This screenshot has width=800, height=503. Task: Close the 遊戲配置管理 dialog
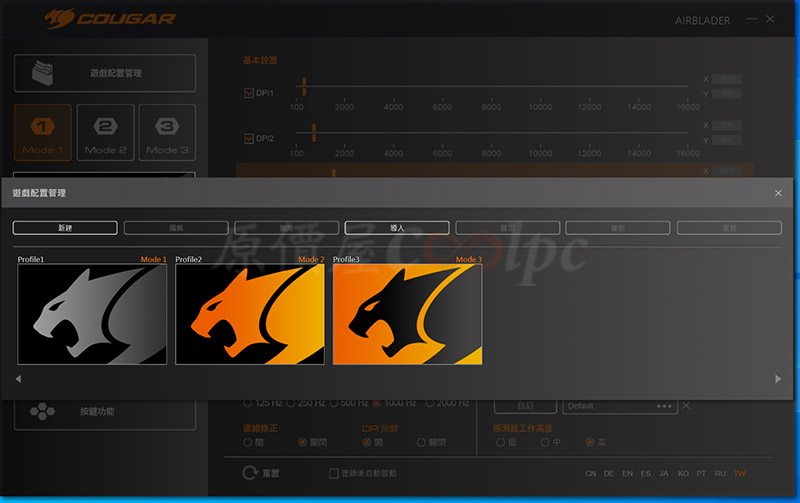click(x=778, y=193)
